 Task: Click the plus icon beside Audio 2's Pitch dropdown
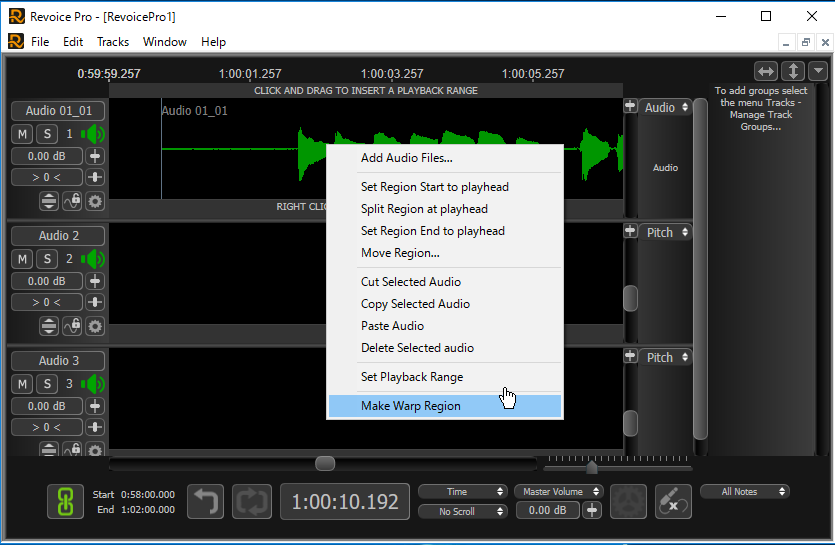tap(630, 231)
